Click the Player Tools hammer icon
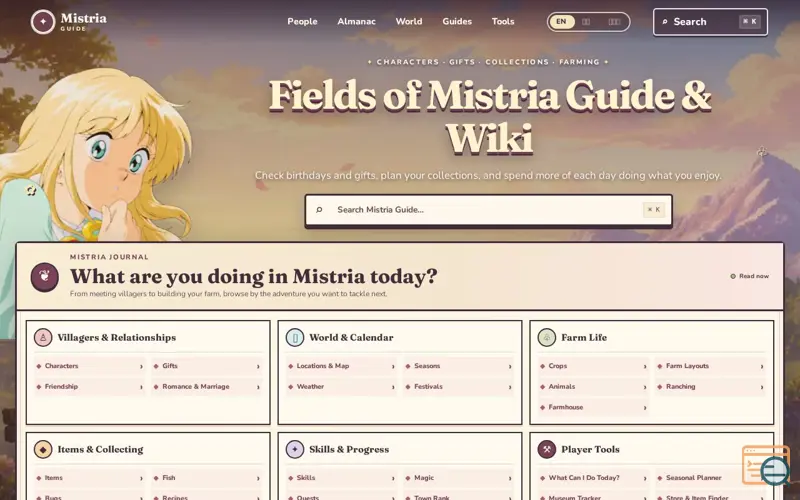This screenshot has width=800, height=500. (x=547, y=449)
